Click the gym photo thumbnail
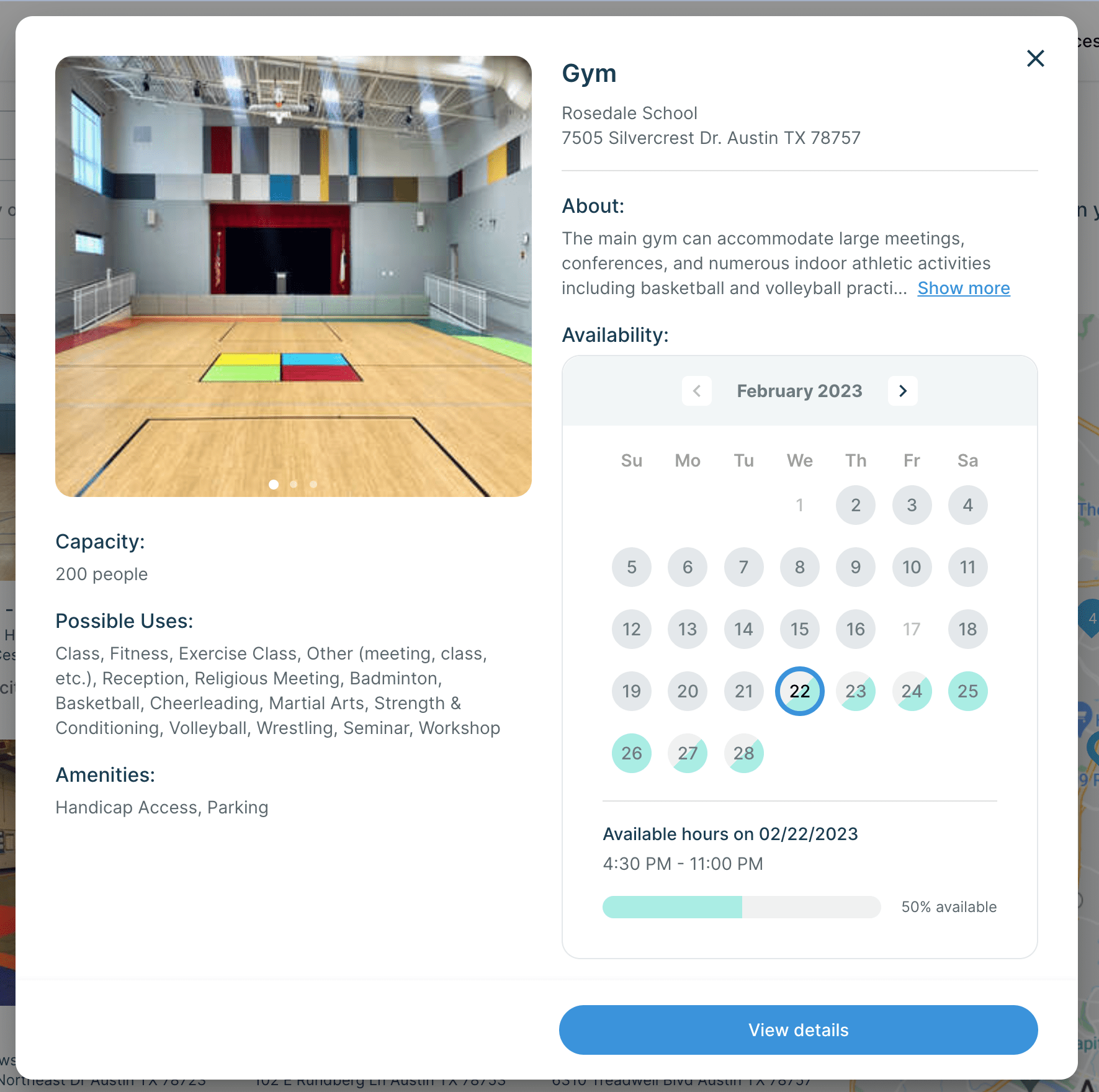 294,276
